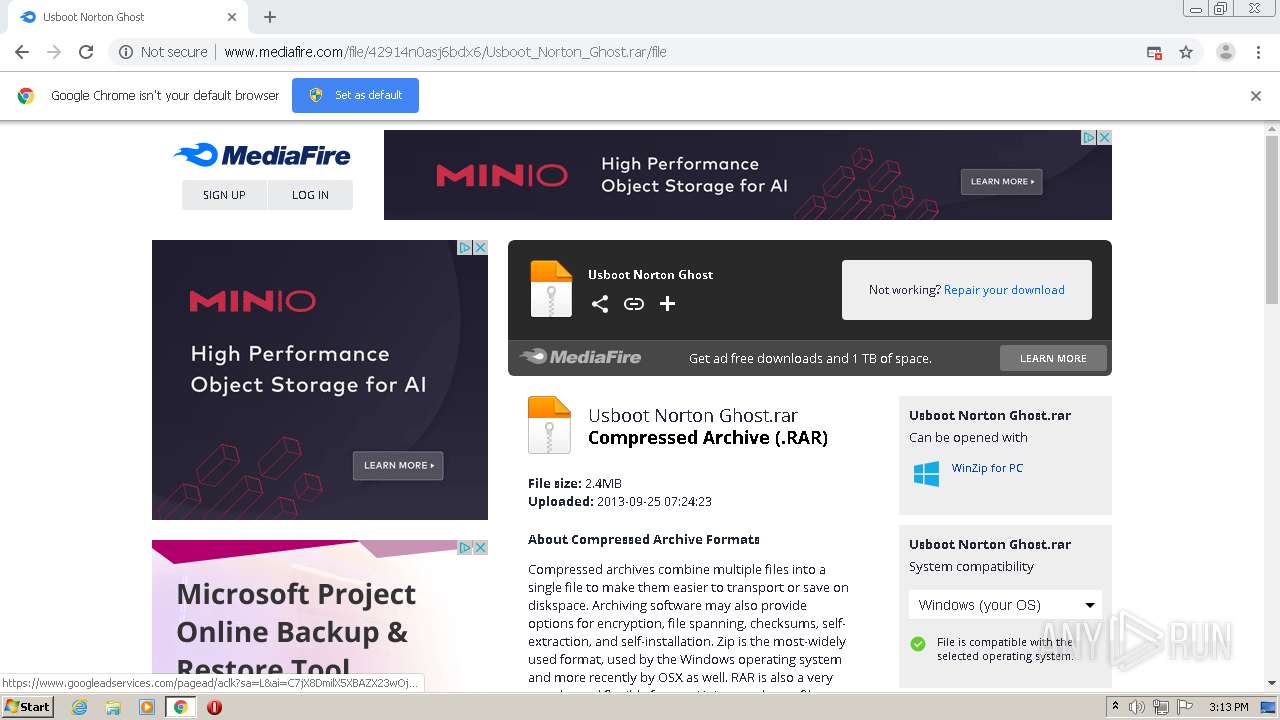Click the volume icon in system tray
The width and height of the screenshot is (1280, 720).
[1137, 707]
